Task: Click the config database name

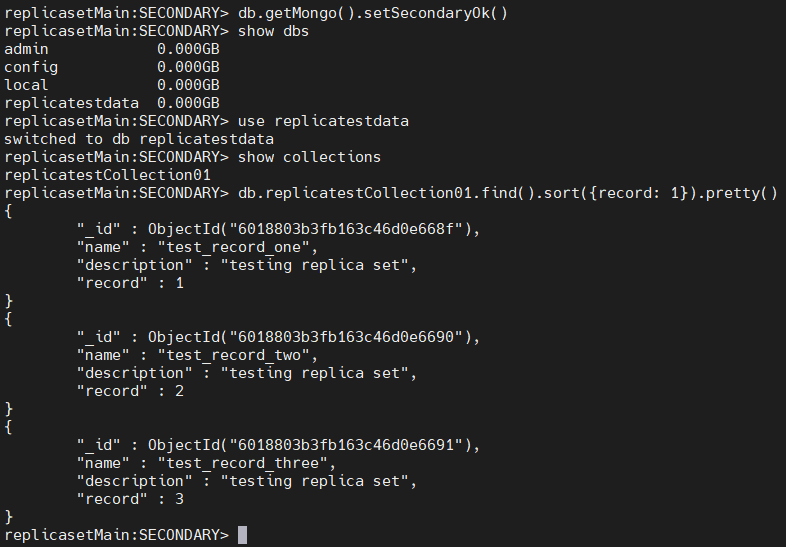Action: pos(31,67)
